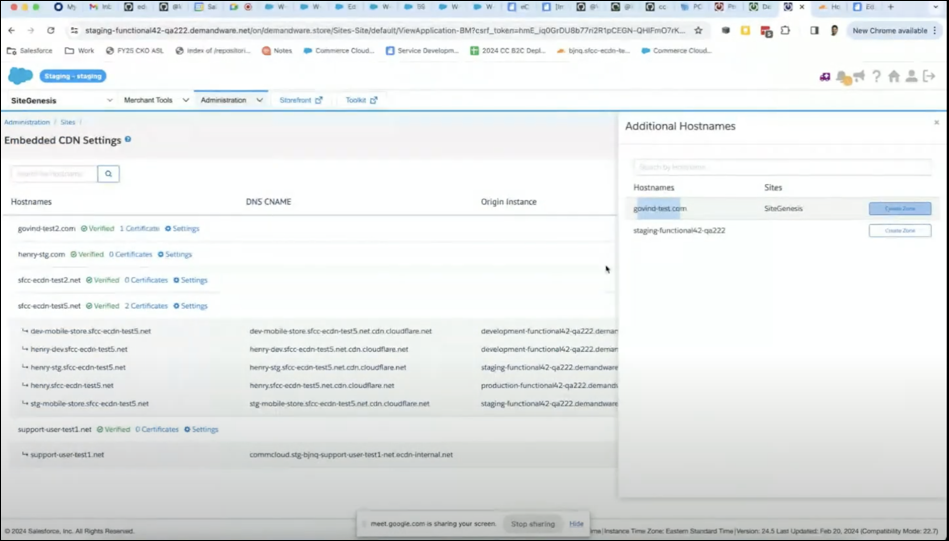This screenshot has width=949, height=541.
Task: Open 0 Certificates link for henry-stg.com
Action: [131, 255]
